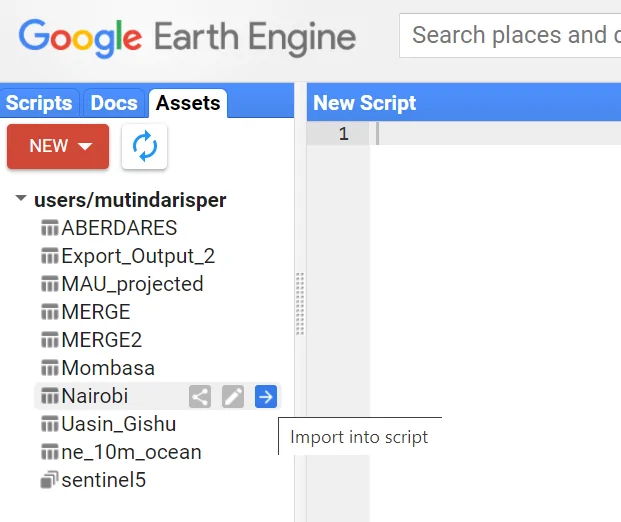
Task: Click the refresh assets icon
Action: pyautogui.click(x=145, y=147)
